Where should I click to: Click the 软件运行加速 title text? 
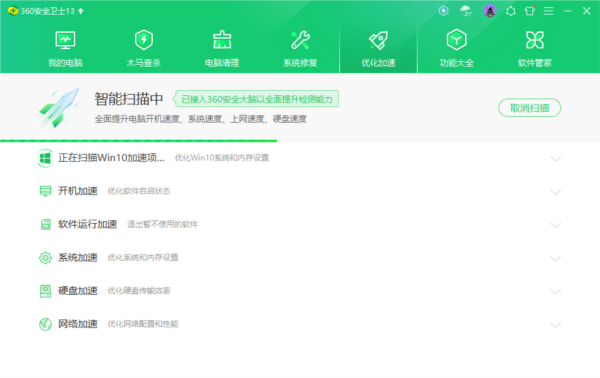87,224
